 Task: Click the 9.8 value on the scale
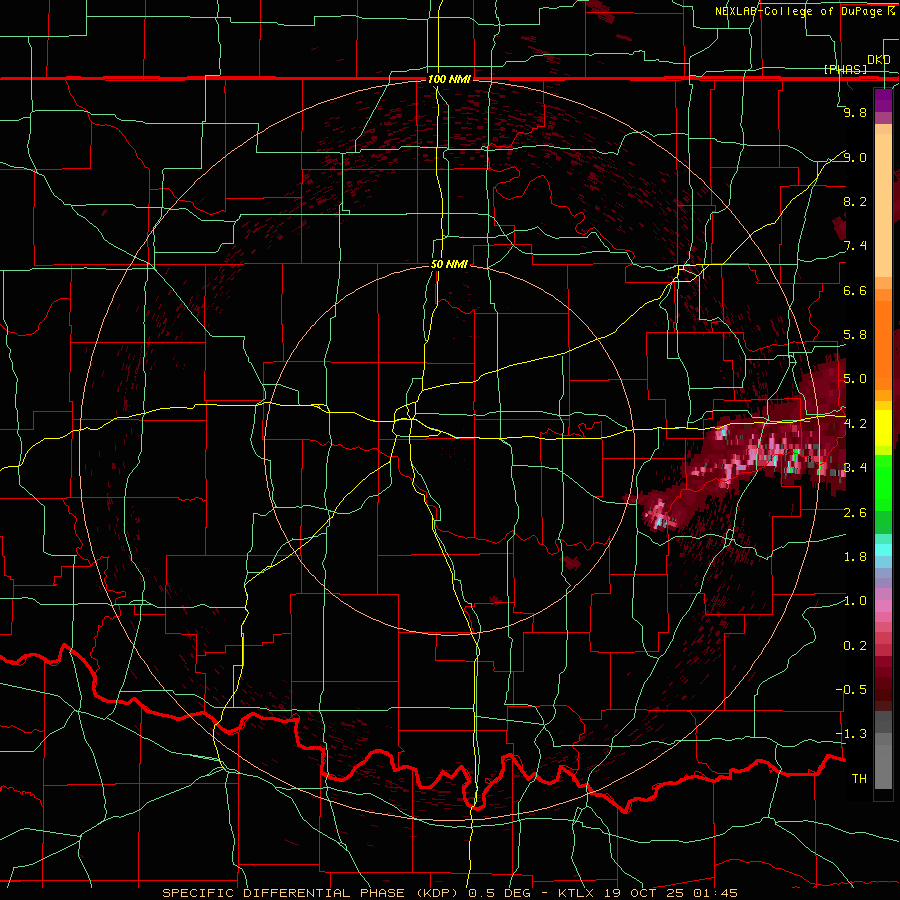pyautogui.click(x=855, y=112)
